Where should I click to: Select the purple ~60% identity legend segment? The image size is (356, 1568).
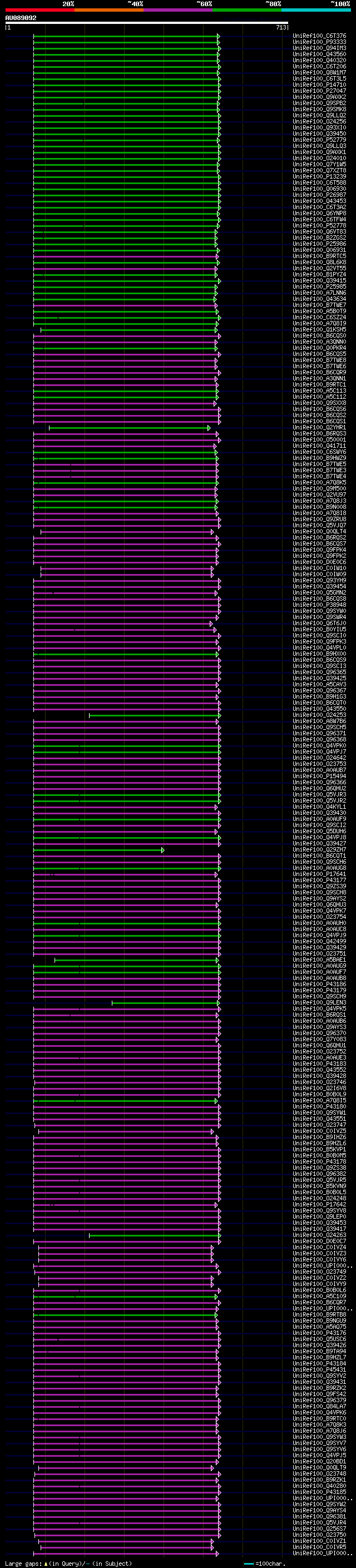[x=177, y=10]
